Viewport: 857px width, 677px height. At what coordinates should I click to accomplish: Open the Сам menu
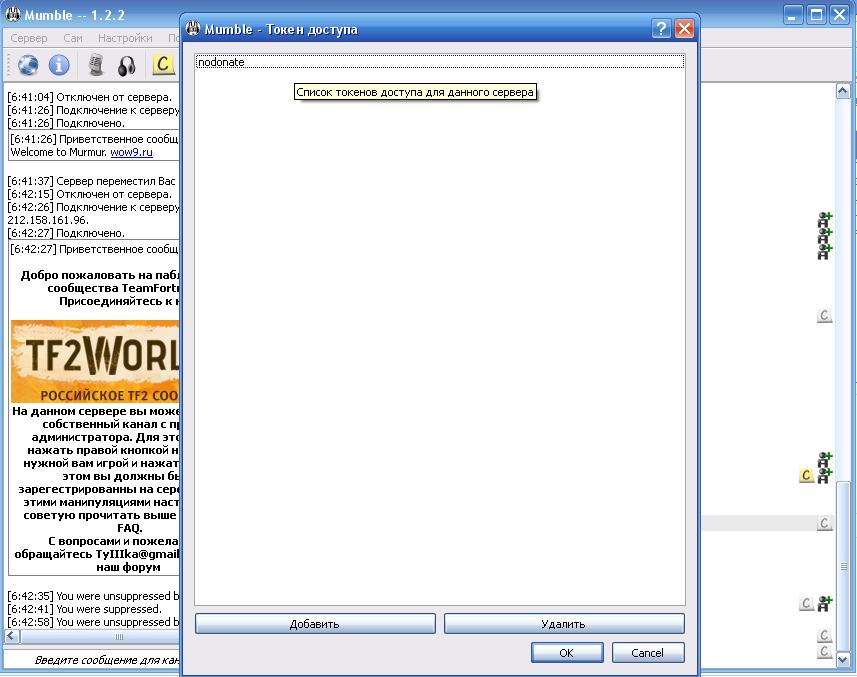tap(73, 38)
